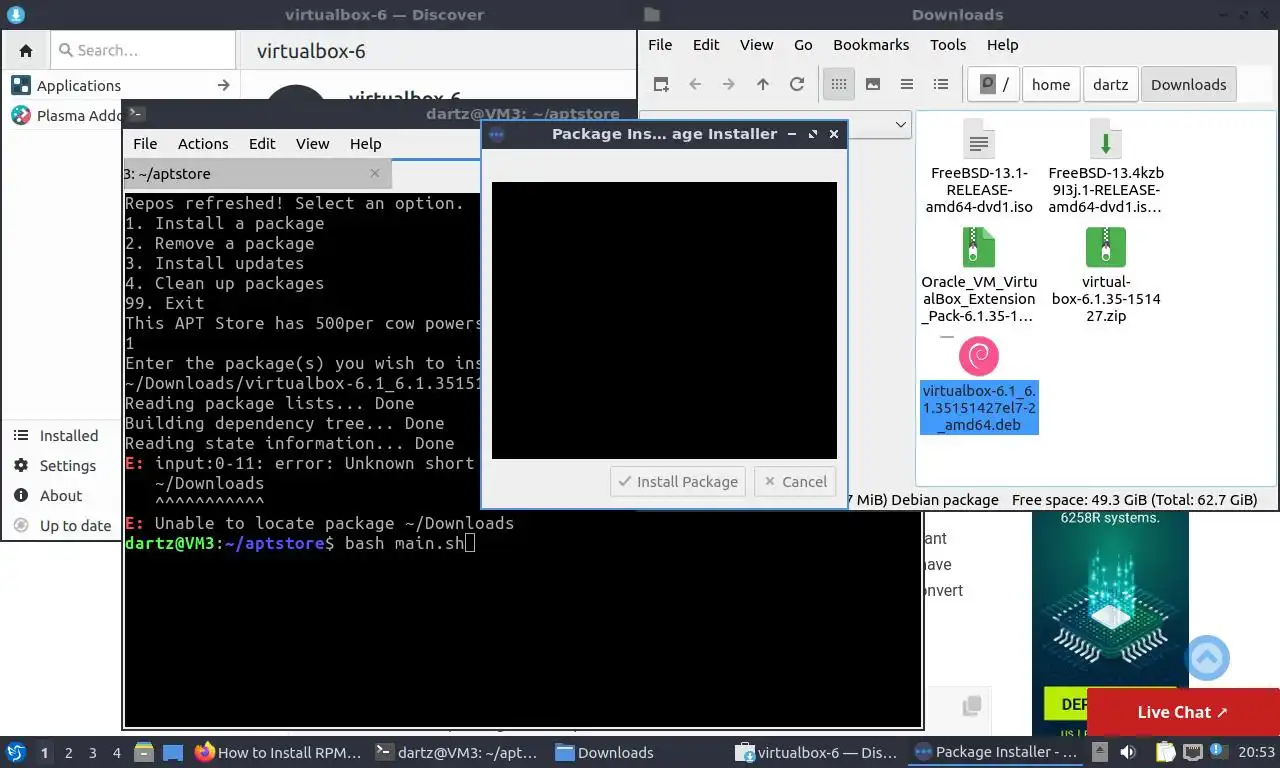Switch to virtual desktop 4
The image size is (1280, 768).
coord(117,753)
